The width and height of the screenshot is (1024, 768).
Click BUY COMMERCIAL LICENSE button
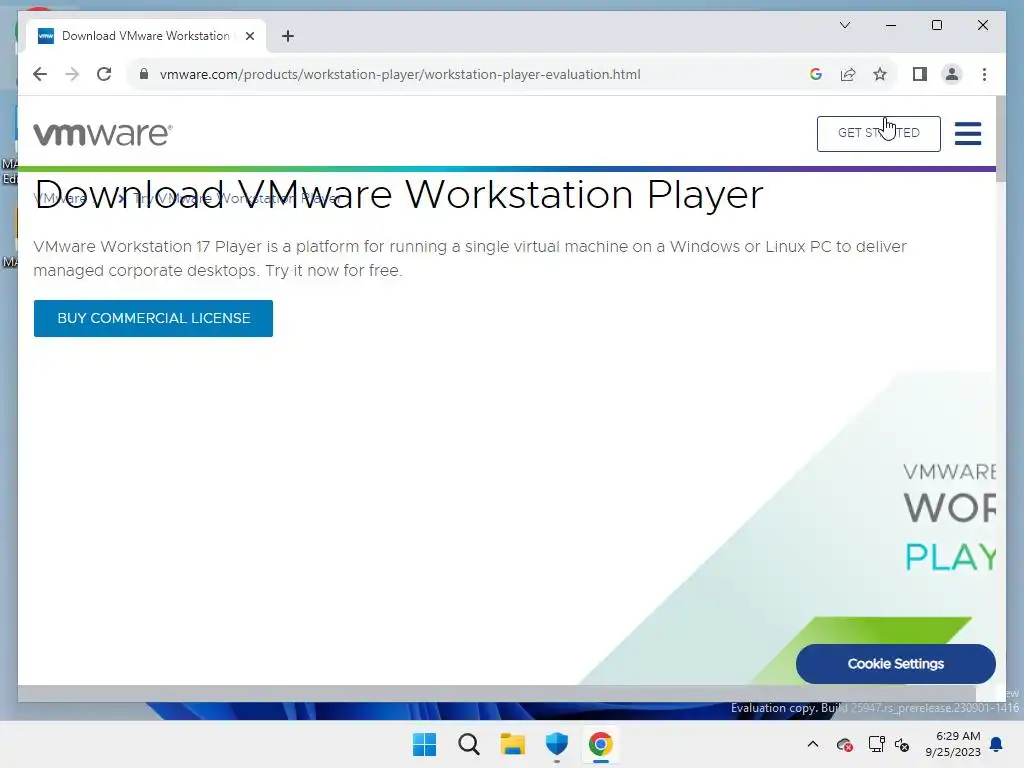(x=153, y=318)
